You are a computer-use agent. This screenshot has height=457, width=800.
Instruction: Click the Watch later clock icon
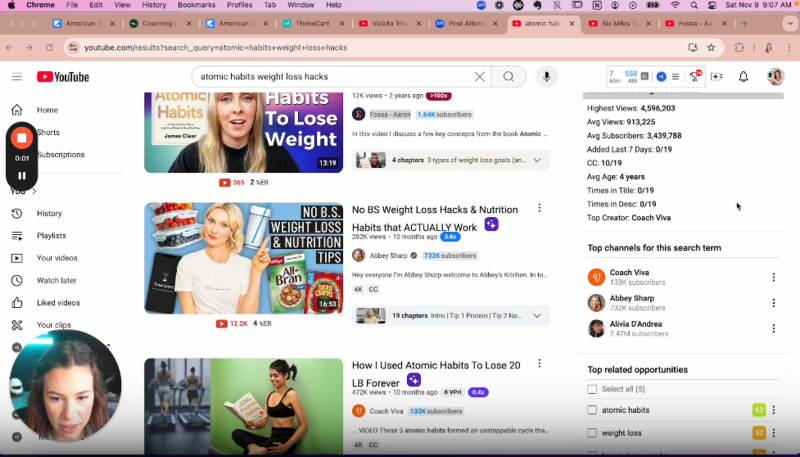pos(17,280)
